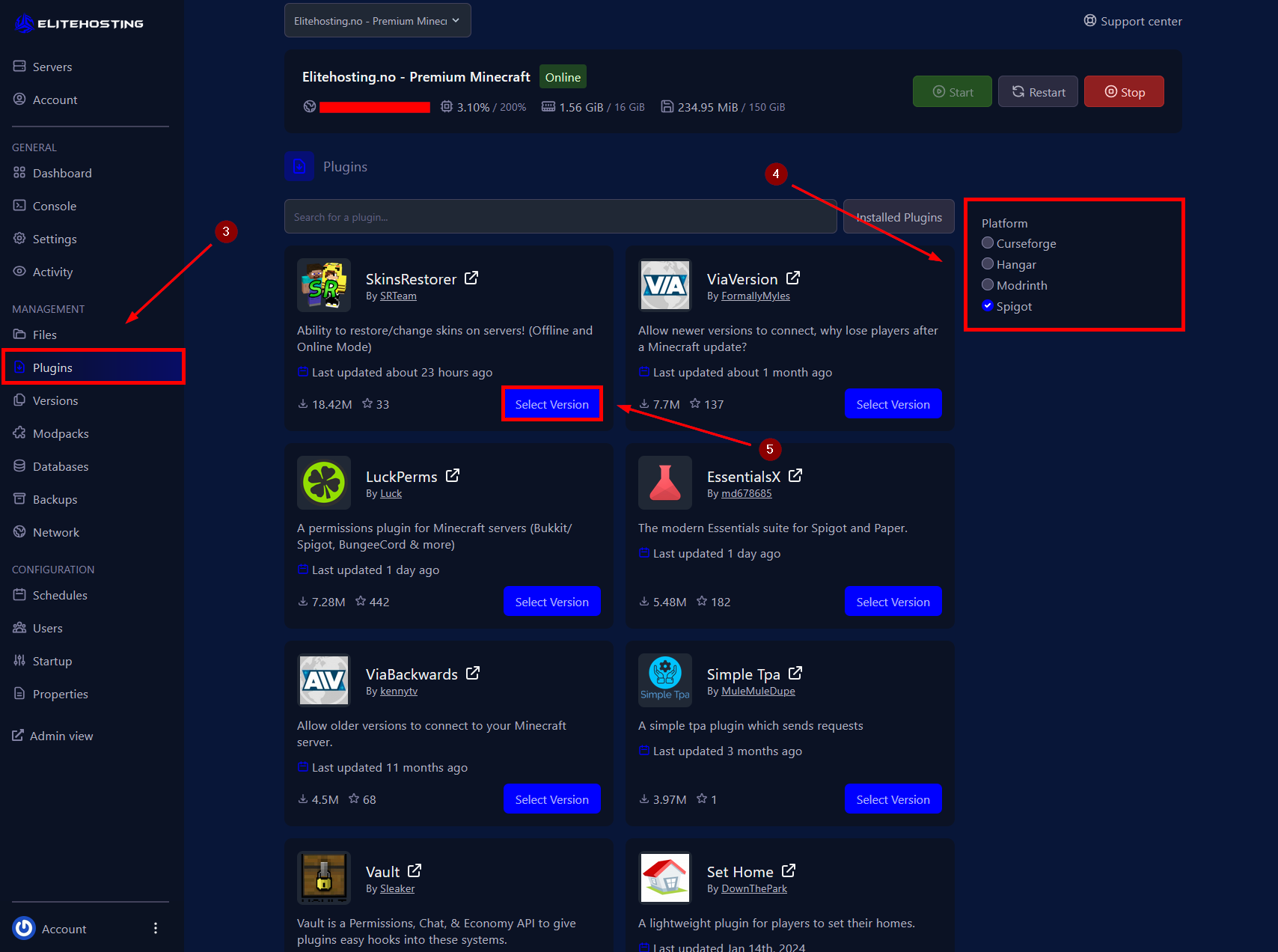Open the account three-dot menu
The height and width of the screenshot is (952, 1278).
(156, 928)
